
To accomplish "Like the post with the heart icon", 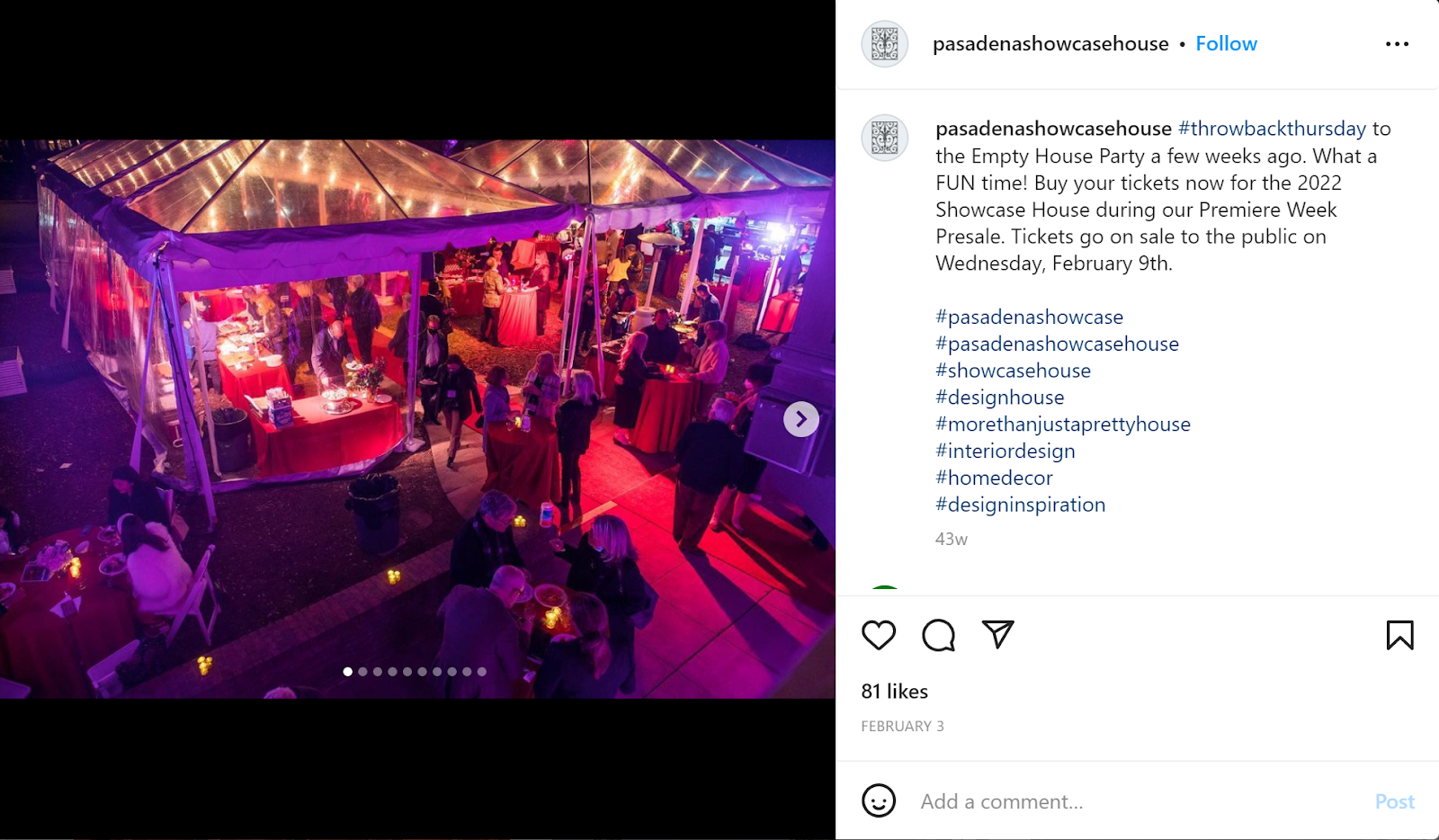I will [879, 635].
